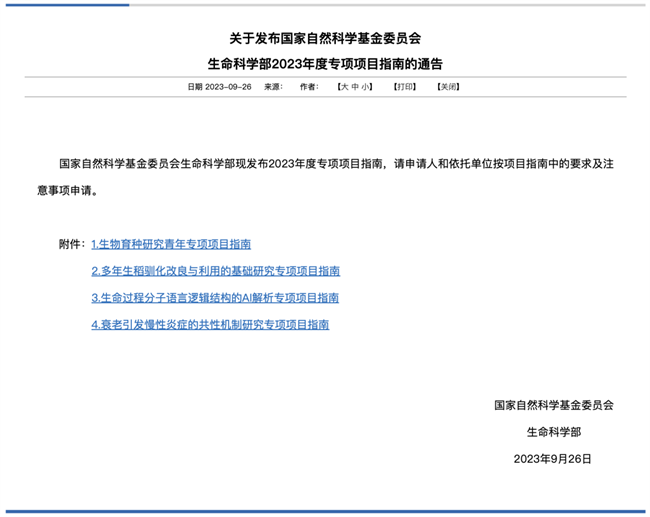This screenshot has height=517, width=650.
Task: Set font size to medium (中)
Action: coord(354,87)
